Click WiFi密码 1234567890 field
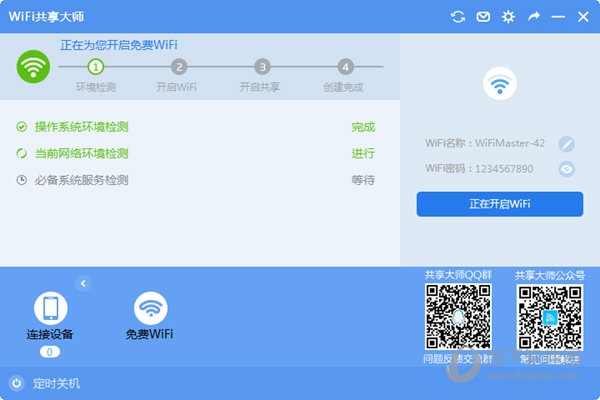The image size is (600, 400). click(479, 169)
